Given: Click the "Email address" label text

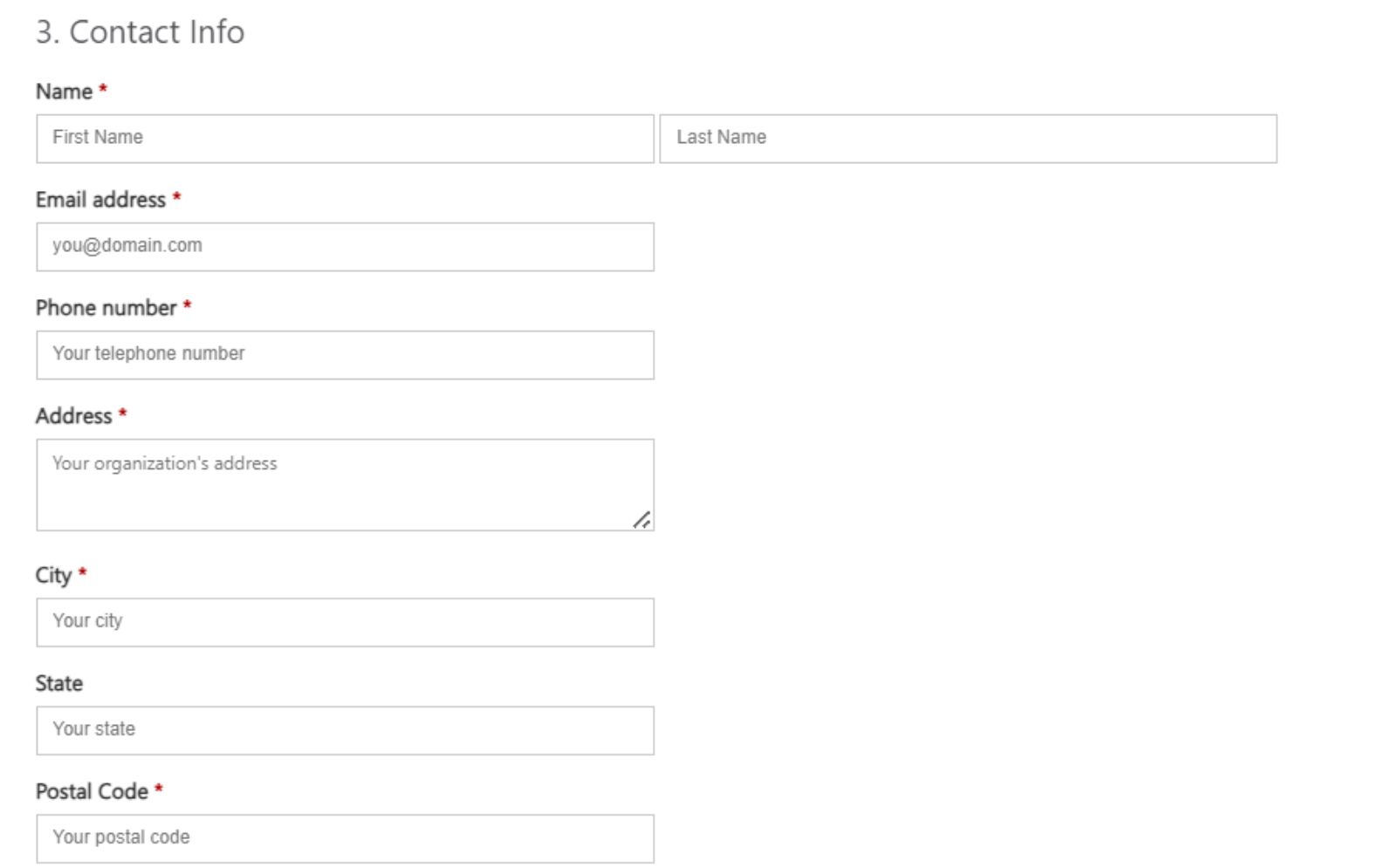Looking at the screenshot, I should click(100, 200).
